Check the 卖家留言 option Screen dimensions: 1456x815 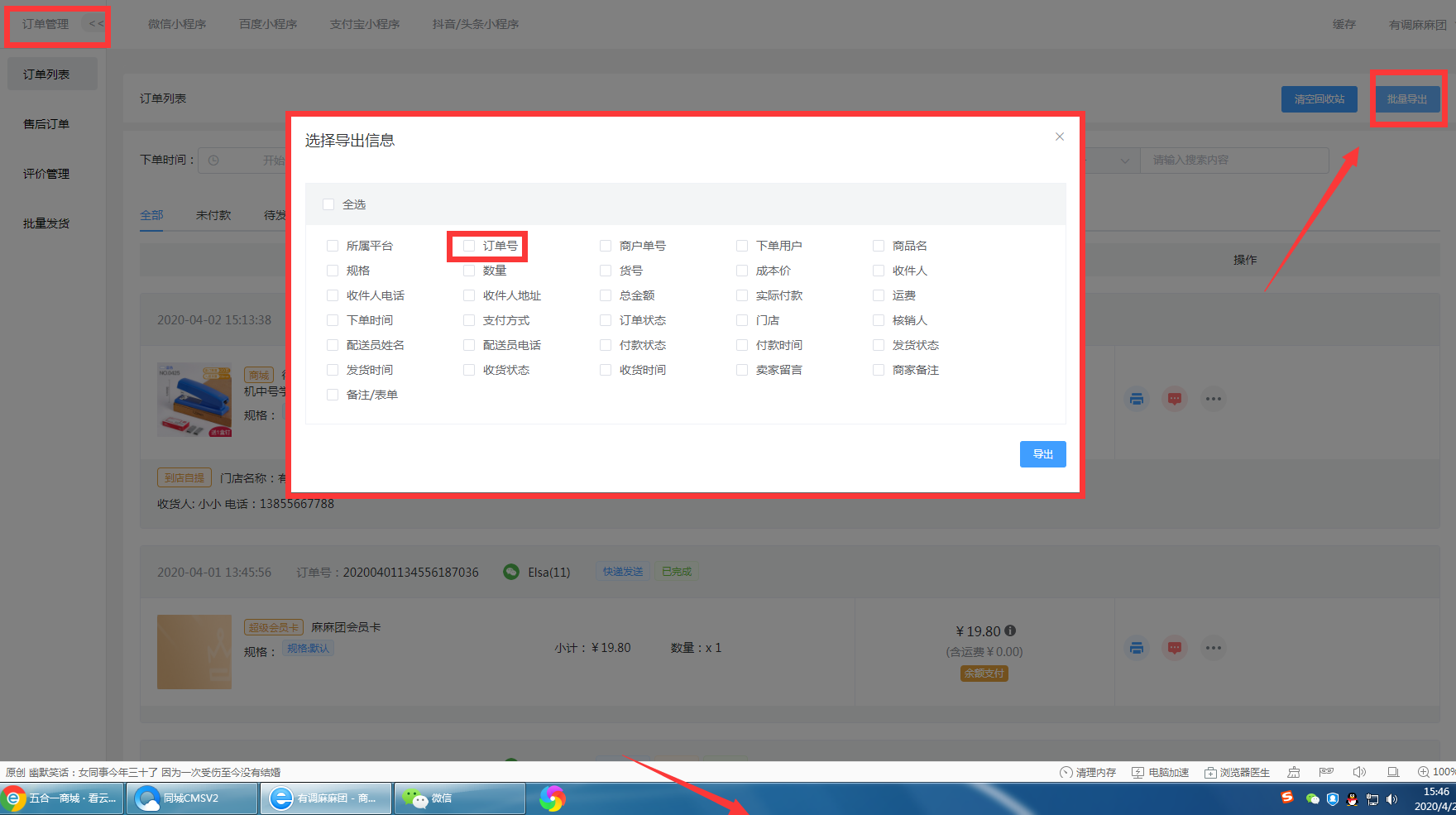(x=742, y=370)
